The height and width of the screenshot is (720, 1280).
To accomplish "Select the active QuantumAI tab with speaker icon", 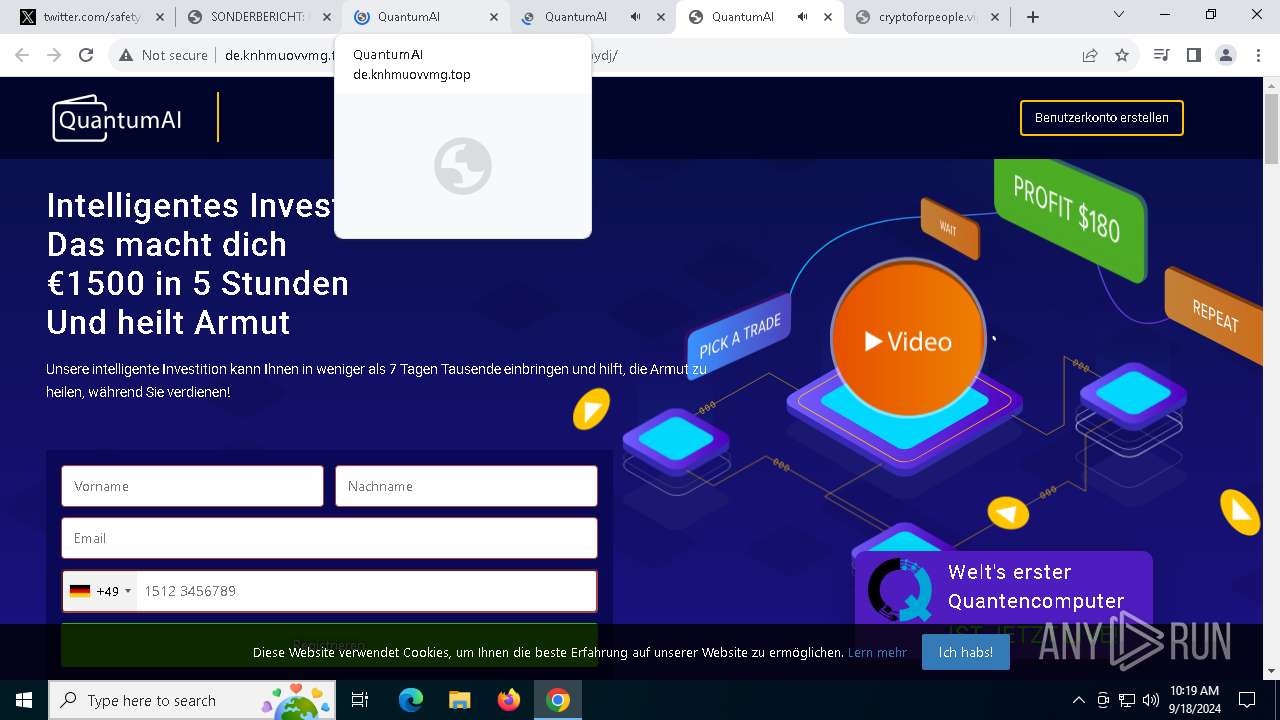I will [742, 17].
